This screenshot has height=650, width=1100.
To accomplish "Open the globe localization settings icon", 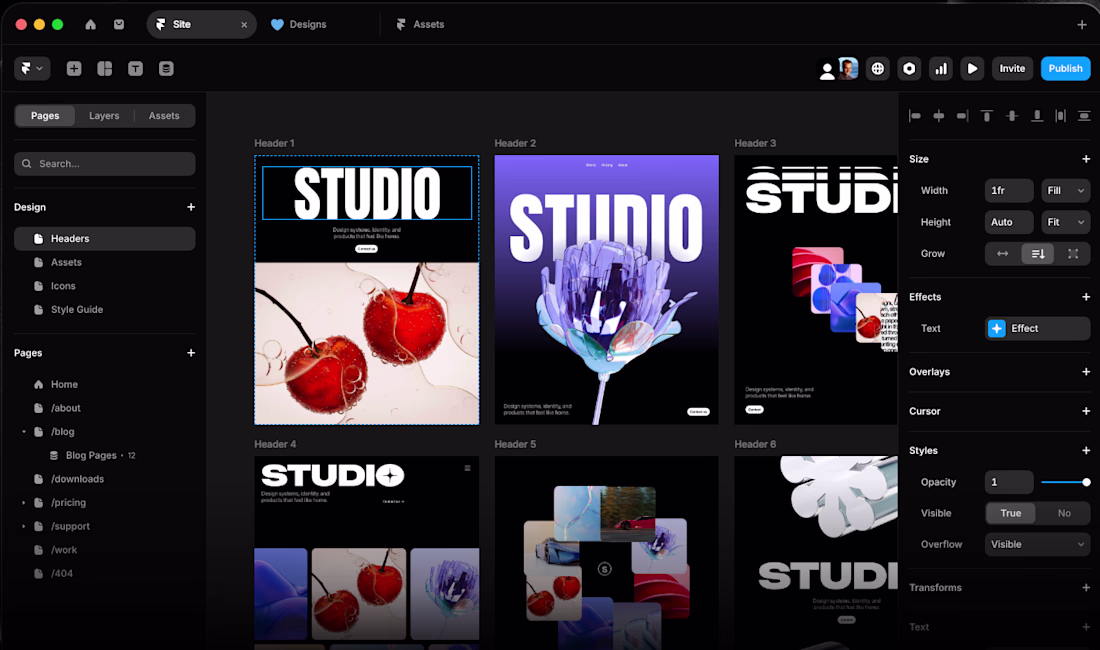I will click(878, 69).
